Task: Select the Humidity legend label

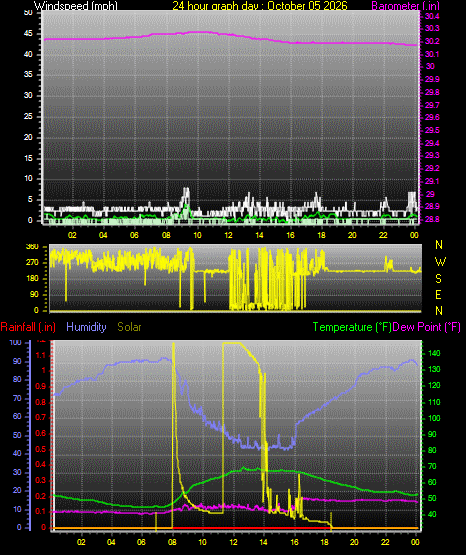Action: (x=86, y=327)
